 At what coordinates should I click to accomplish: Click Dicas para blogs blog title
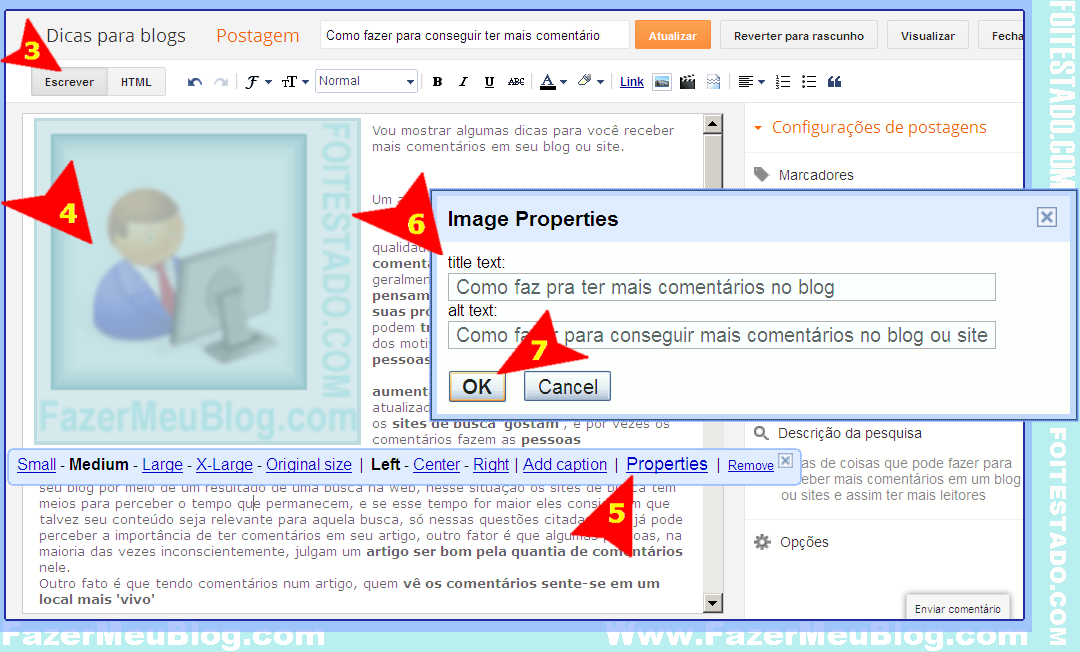tap(116, 35)
